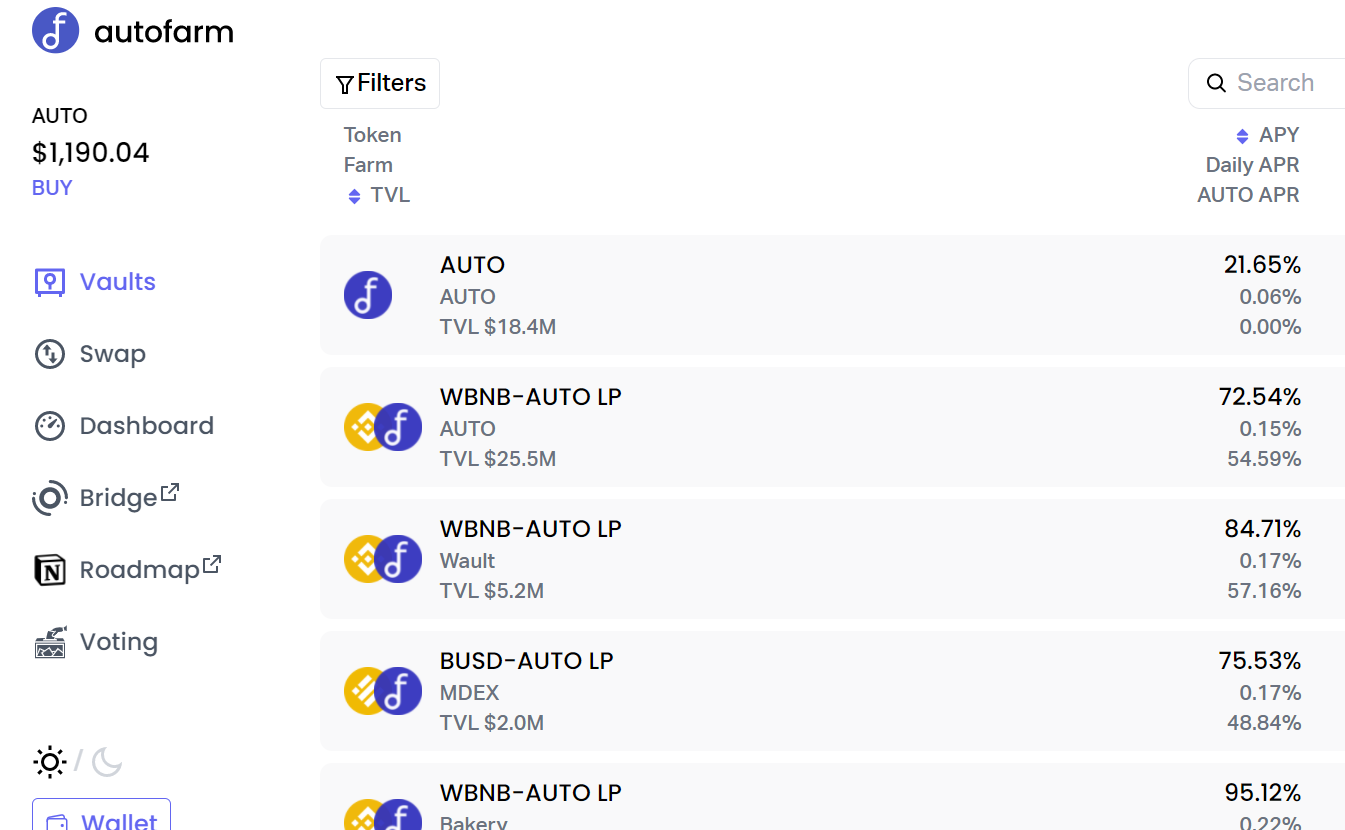1345x830 pixels.
Task: Click the magnifier icon in search box
Action: [x=1216, y=83]
